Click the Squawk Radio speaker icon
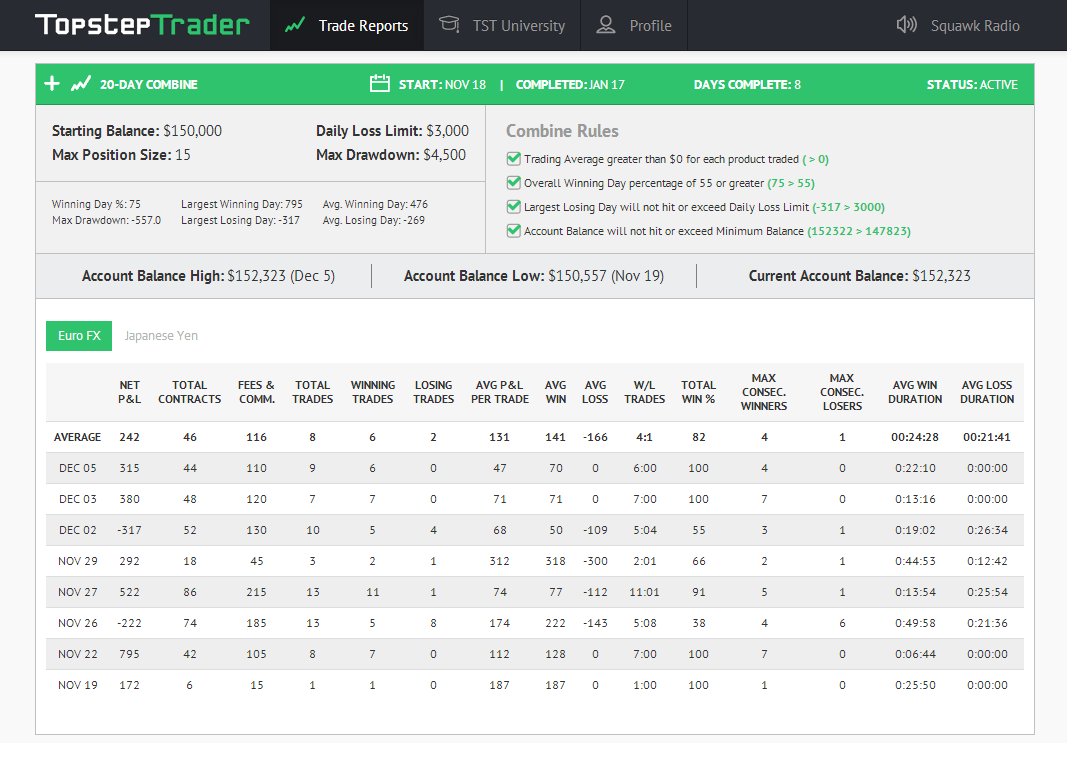Viewport: 1067px width, 759px height. point(906,25)
